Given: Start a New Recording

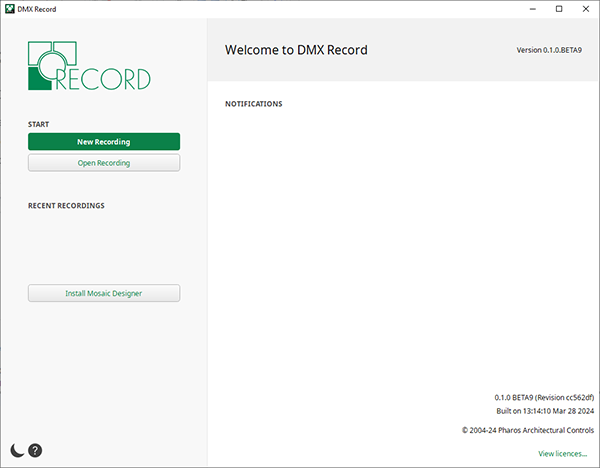Looking at the screenshot, I should pyautogui.click(x=104, y=142).
